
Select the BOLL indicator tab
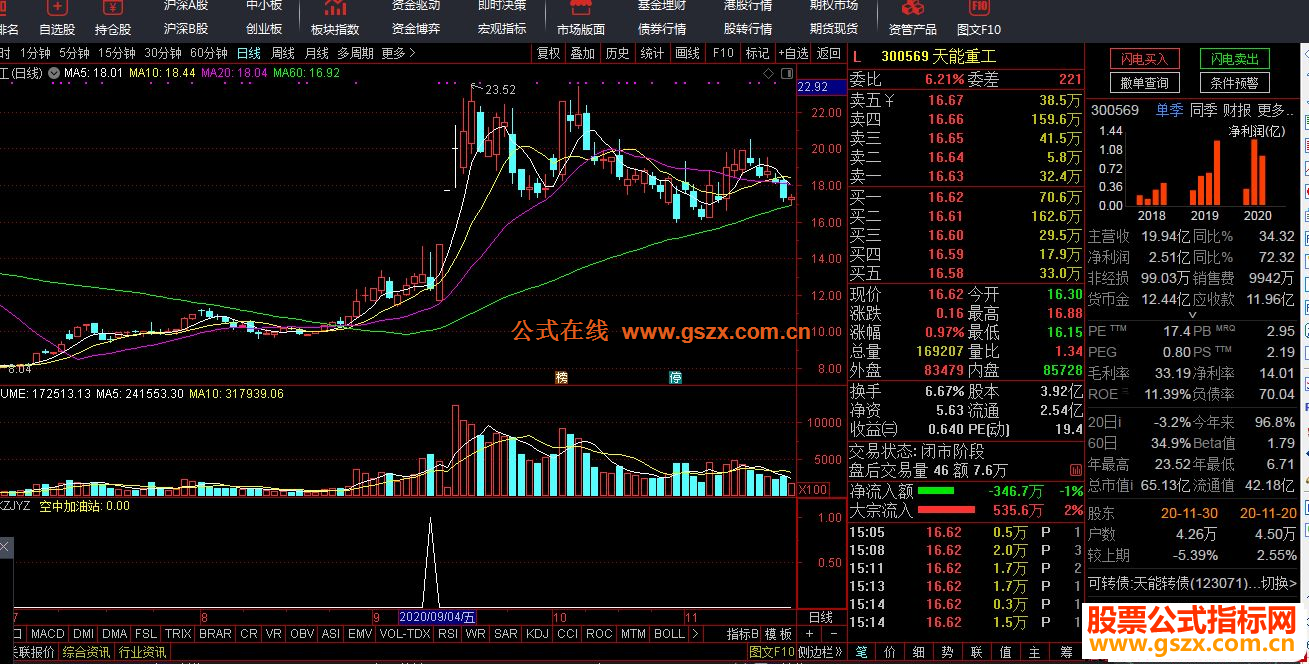click(669, 634)
